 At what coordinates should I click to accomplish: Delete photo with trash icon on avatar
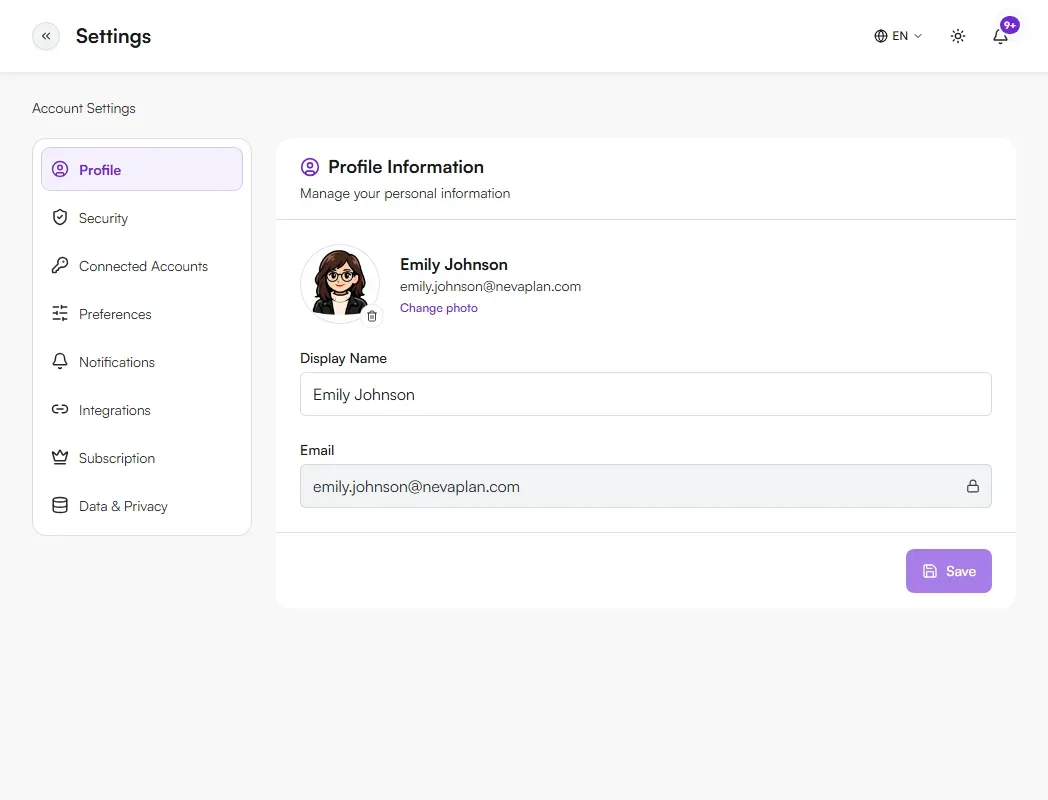click(x=372, y=316)
